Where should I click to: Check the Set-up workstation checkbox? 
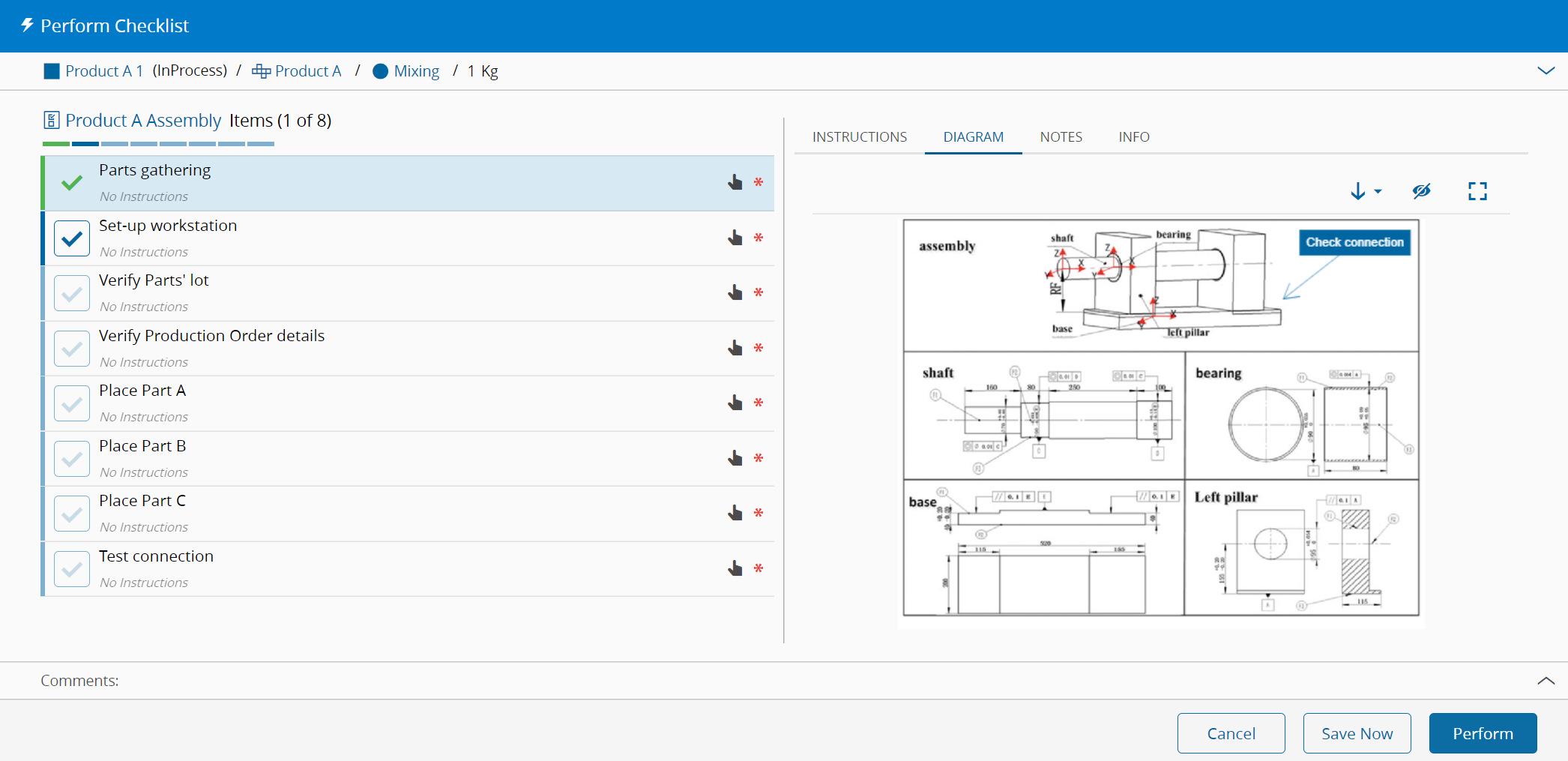coord(72,238)
